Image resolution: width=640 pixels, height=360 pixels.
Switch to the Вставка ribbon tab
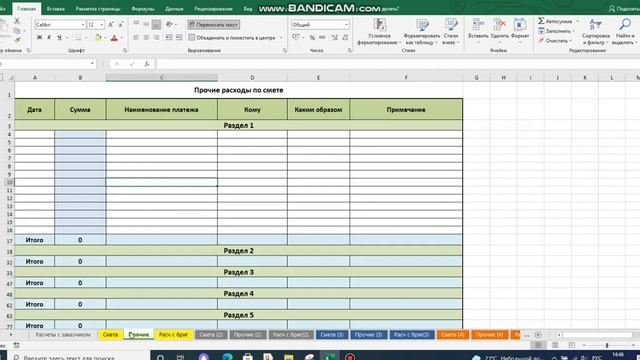56,9
